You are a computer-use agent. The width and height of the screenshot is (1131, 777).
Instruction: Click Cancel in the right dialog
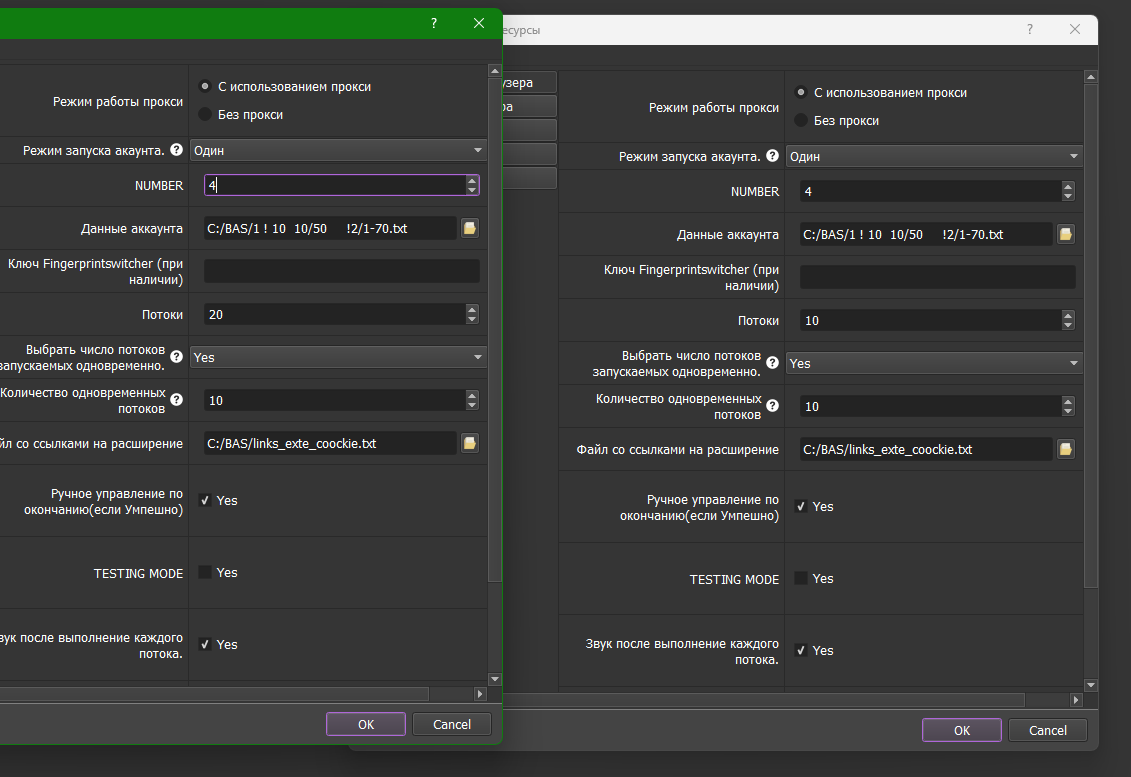1047,730
